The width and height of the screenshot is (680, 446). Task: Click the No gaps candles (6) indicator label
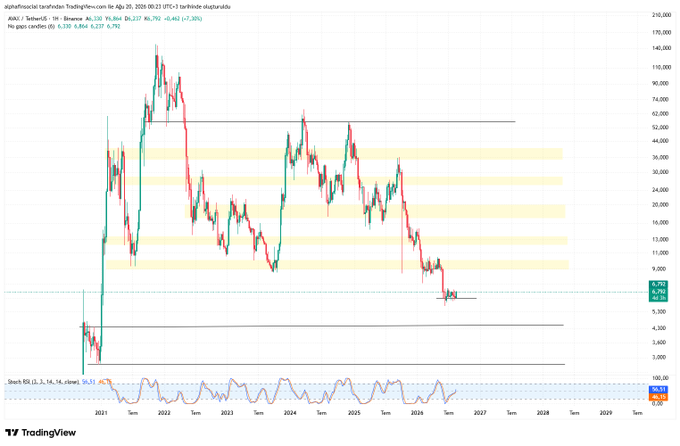(31, 26)
